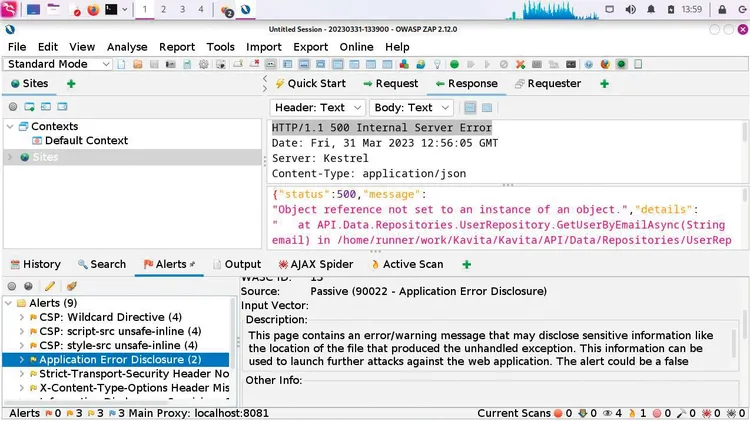This screenshot has height=421, width=750.
Task: Toggle second grey link-with-sites icon in Alerts toolbar
Action: tap(29, 287)
